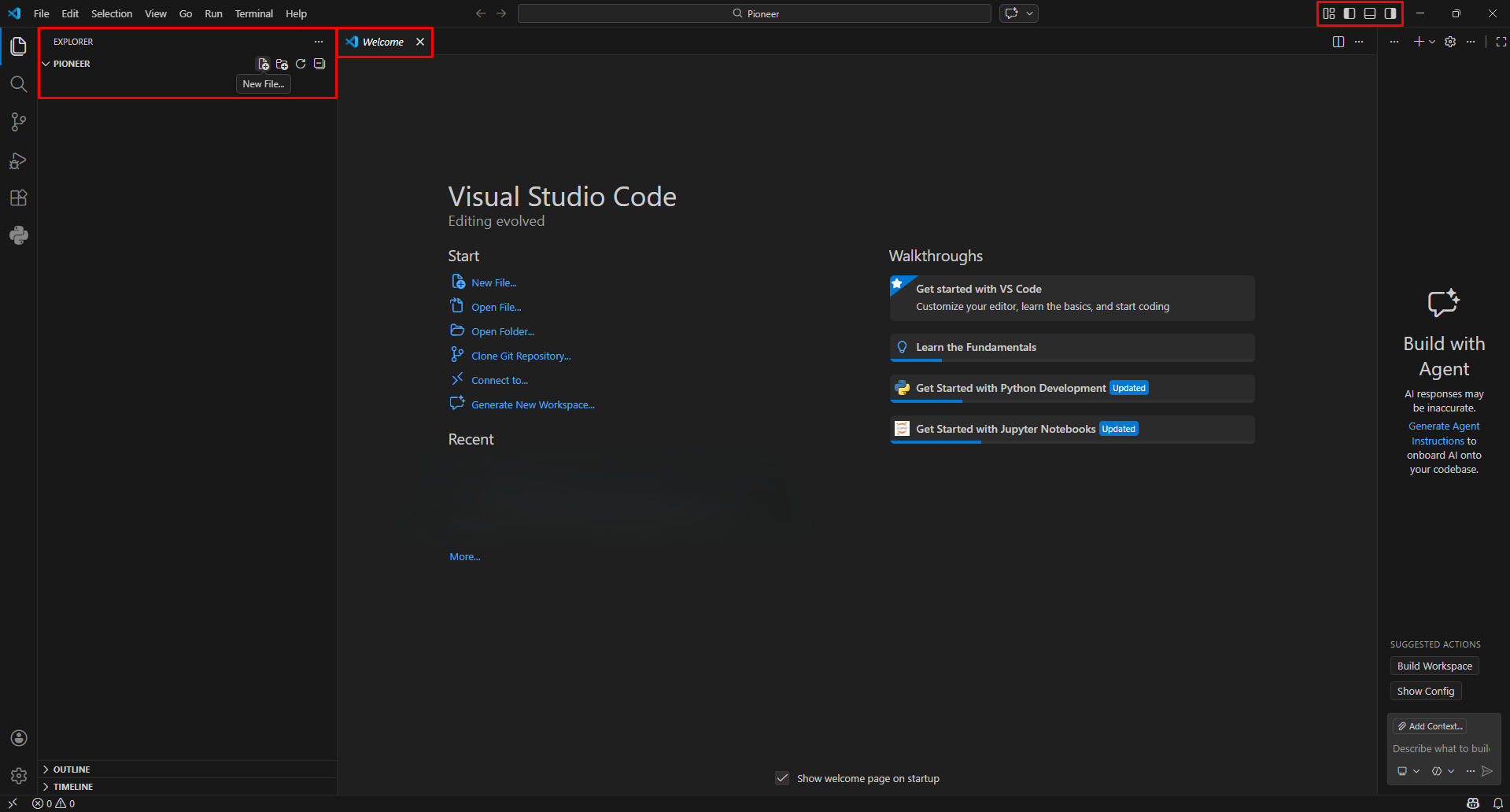Open the Search view in the activity bar
Screen dimensions: 1510x812
pyautogui.click(x=19, y=84)
